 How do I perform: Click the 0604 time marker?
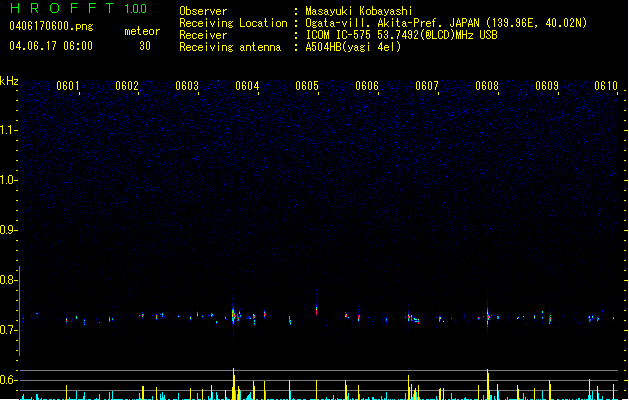click(247, 86)
